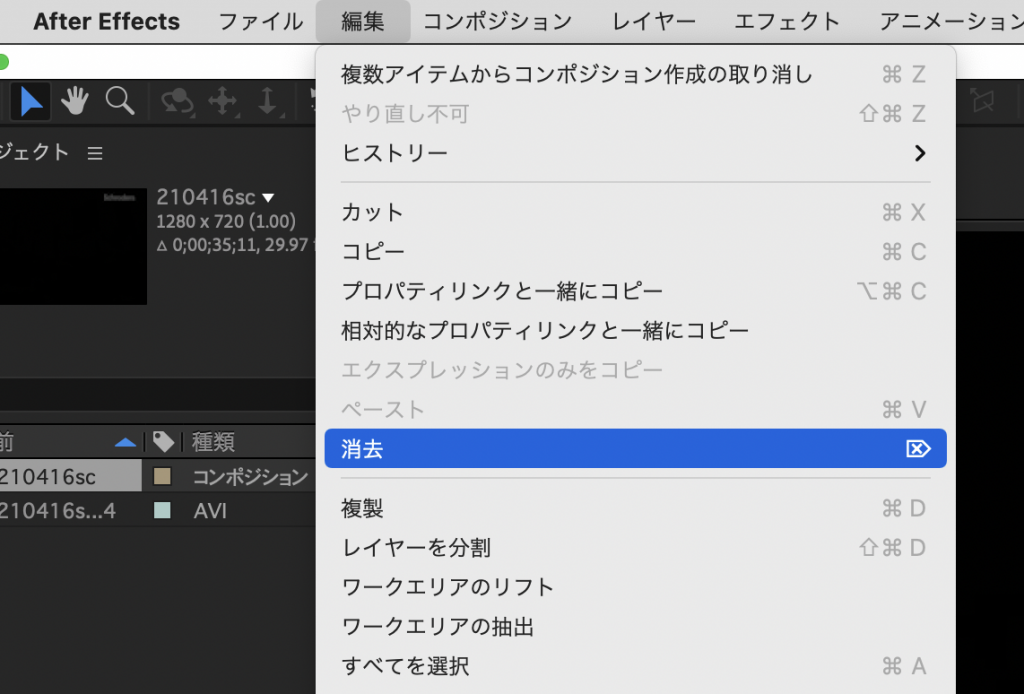This screenshot has width=1024, height=694.
Task: Open the コンポジション menu in menu bar
Action: pyautogui.click(x=496, y=21)
